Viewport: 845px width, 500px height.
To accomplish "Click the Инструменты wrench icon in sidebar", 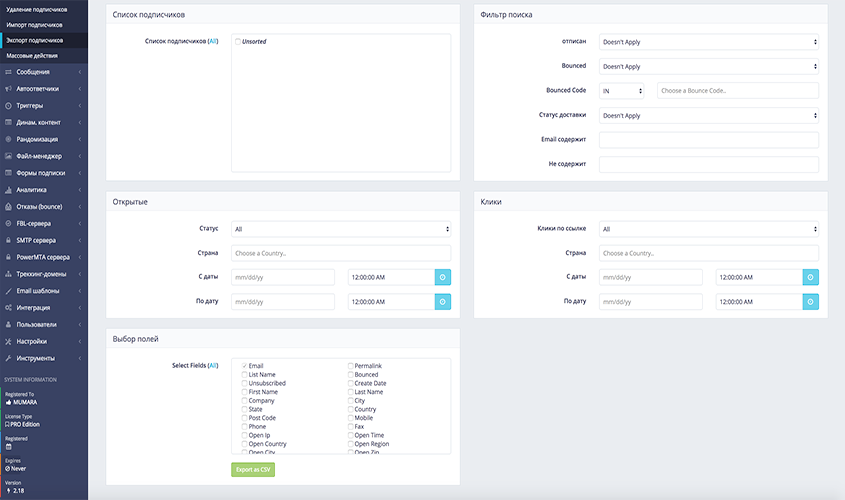I will [x=9, y=358].
